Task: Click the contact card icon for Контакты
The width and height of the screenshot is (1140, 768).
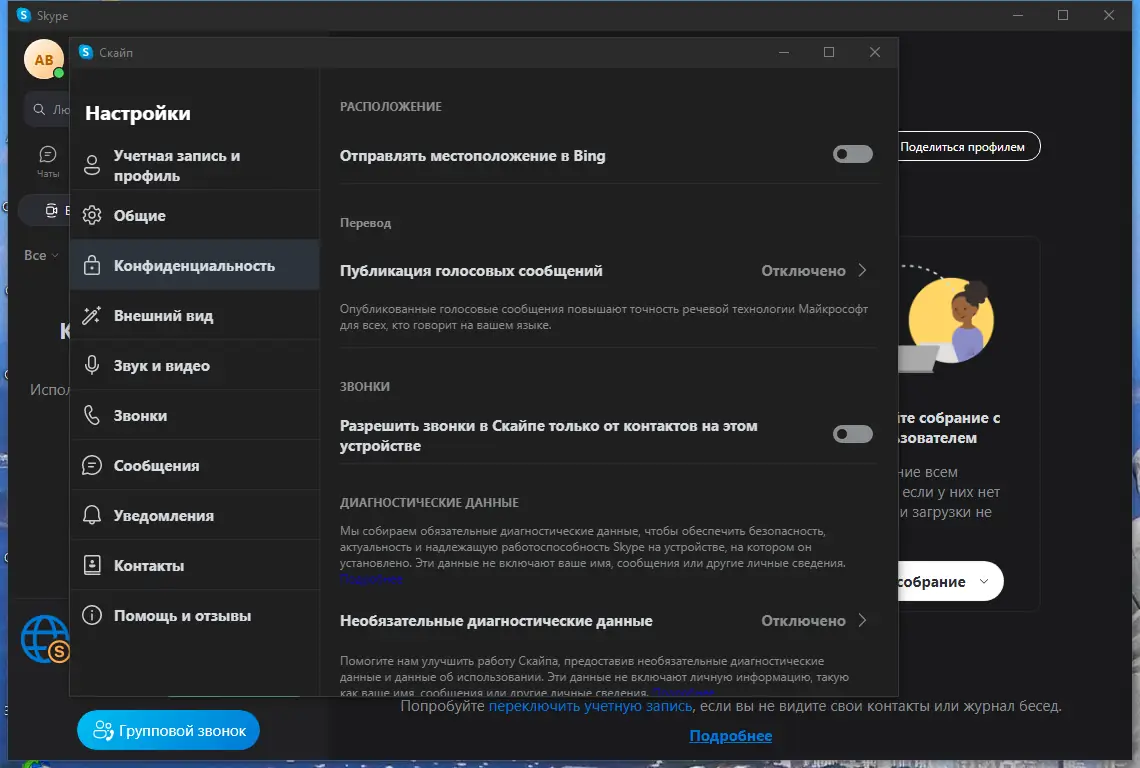Action: (92, 565)
